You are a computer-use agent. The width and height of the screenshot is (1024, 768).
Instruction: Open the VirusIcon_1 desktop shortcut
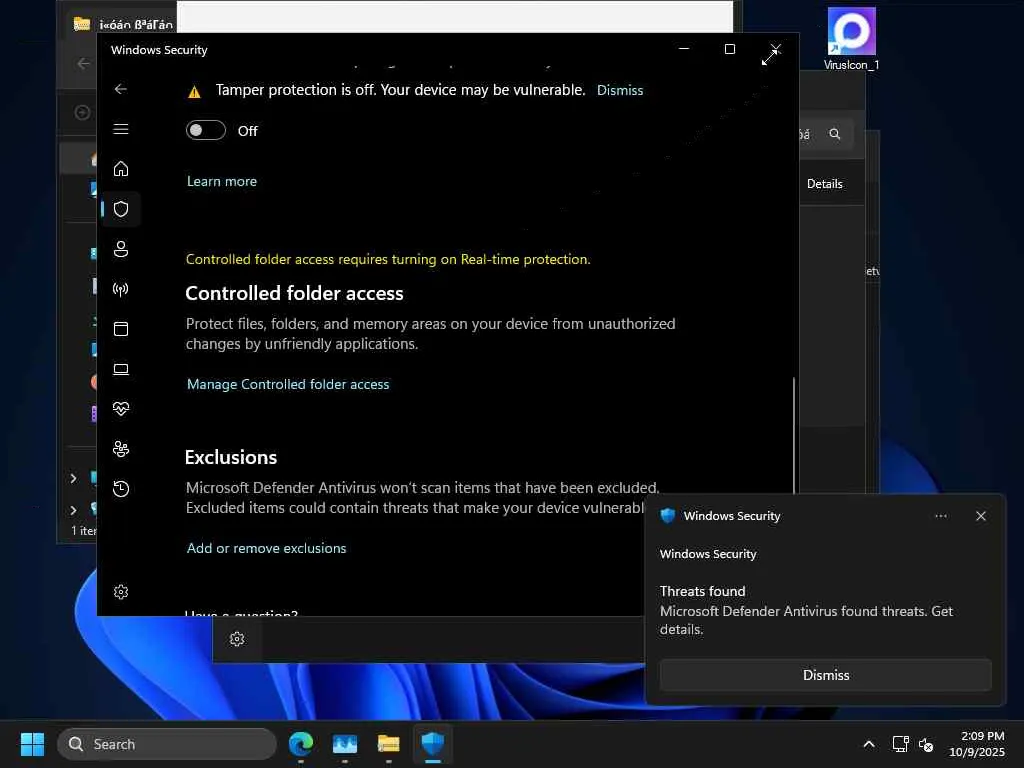coord(851,39)
